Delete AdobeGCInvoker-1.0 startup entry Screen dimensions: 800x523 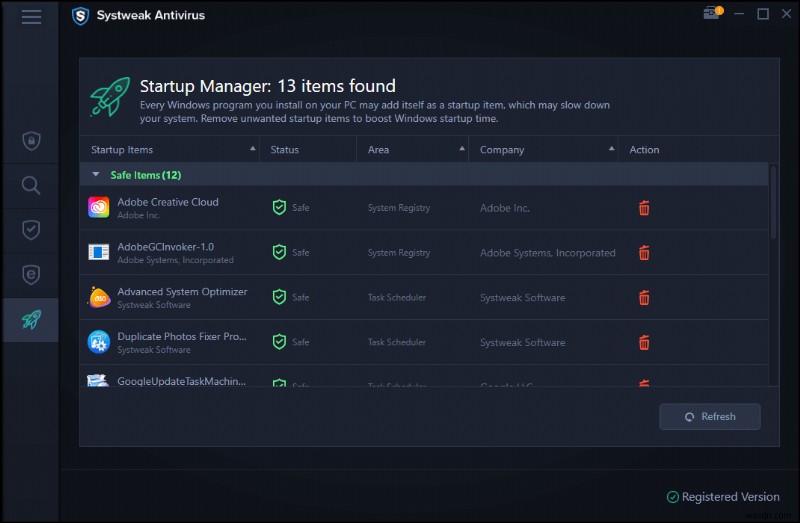point(644,253)
